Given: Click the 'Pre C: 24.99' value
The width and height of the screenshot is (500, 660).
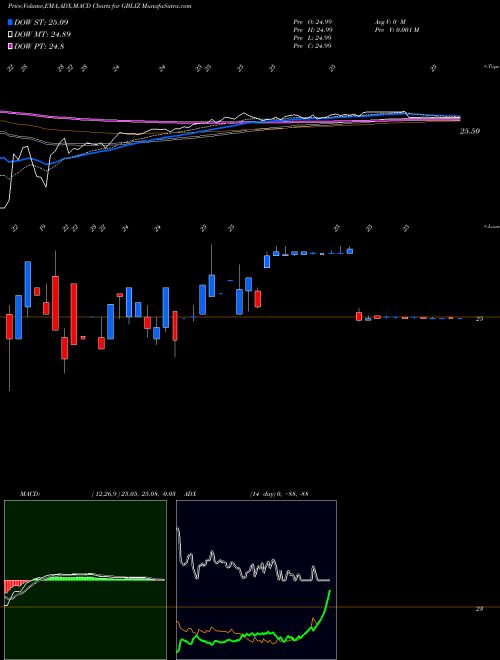Looking at the screenshot, I should pyautogui.click(x=313, y=46).
